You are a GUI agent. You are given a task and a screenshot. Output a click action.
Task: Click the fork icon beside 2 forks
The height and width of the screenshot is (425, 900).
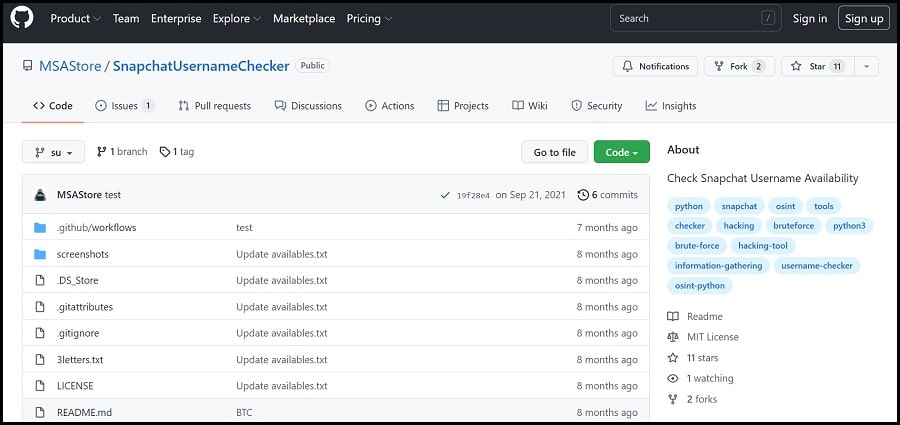coord(673,399)
